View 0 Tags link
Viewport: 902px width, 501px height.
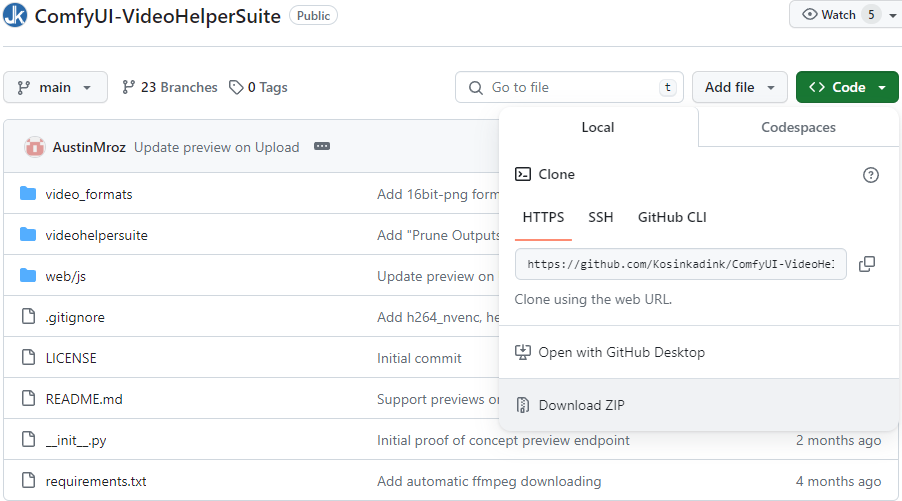(258, 87)
